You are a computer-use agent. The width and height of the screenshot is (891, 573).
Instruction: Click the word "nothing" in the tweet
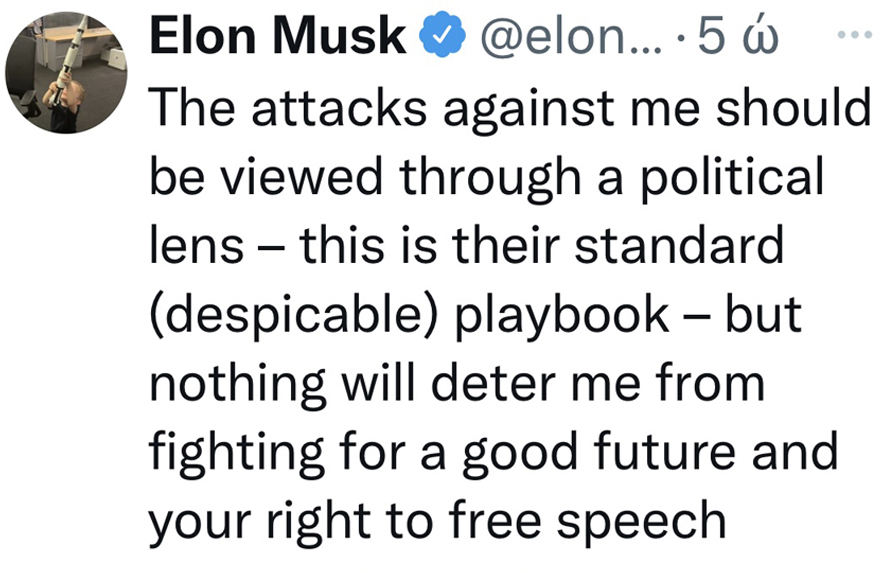tap(238, 385)
